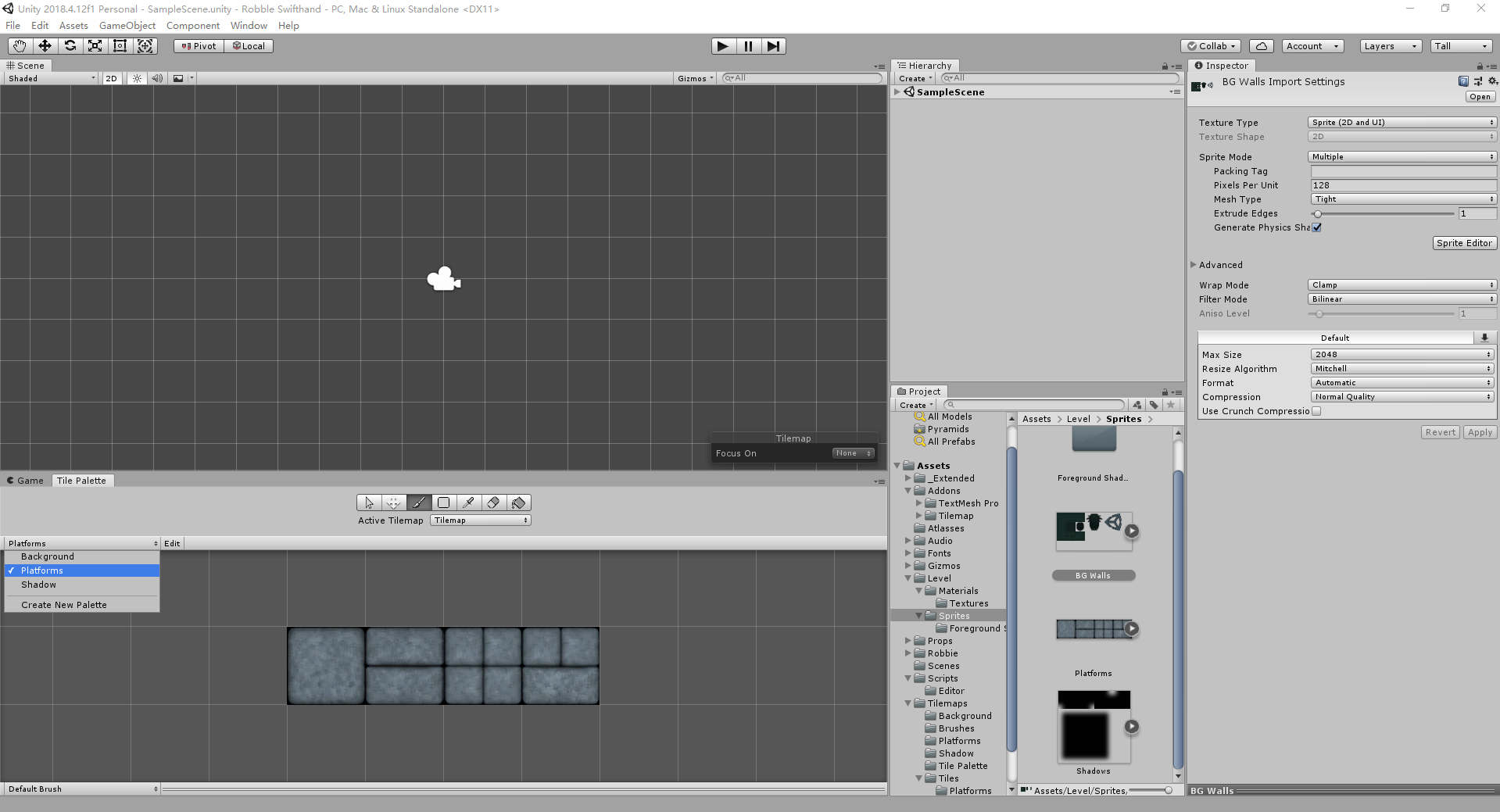Image resolution: width=1500 pixels, height=812 pixels.
Task: Toggle the 2D scene view mode
Action: pos(112,78)
